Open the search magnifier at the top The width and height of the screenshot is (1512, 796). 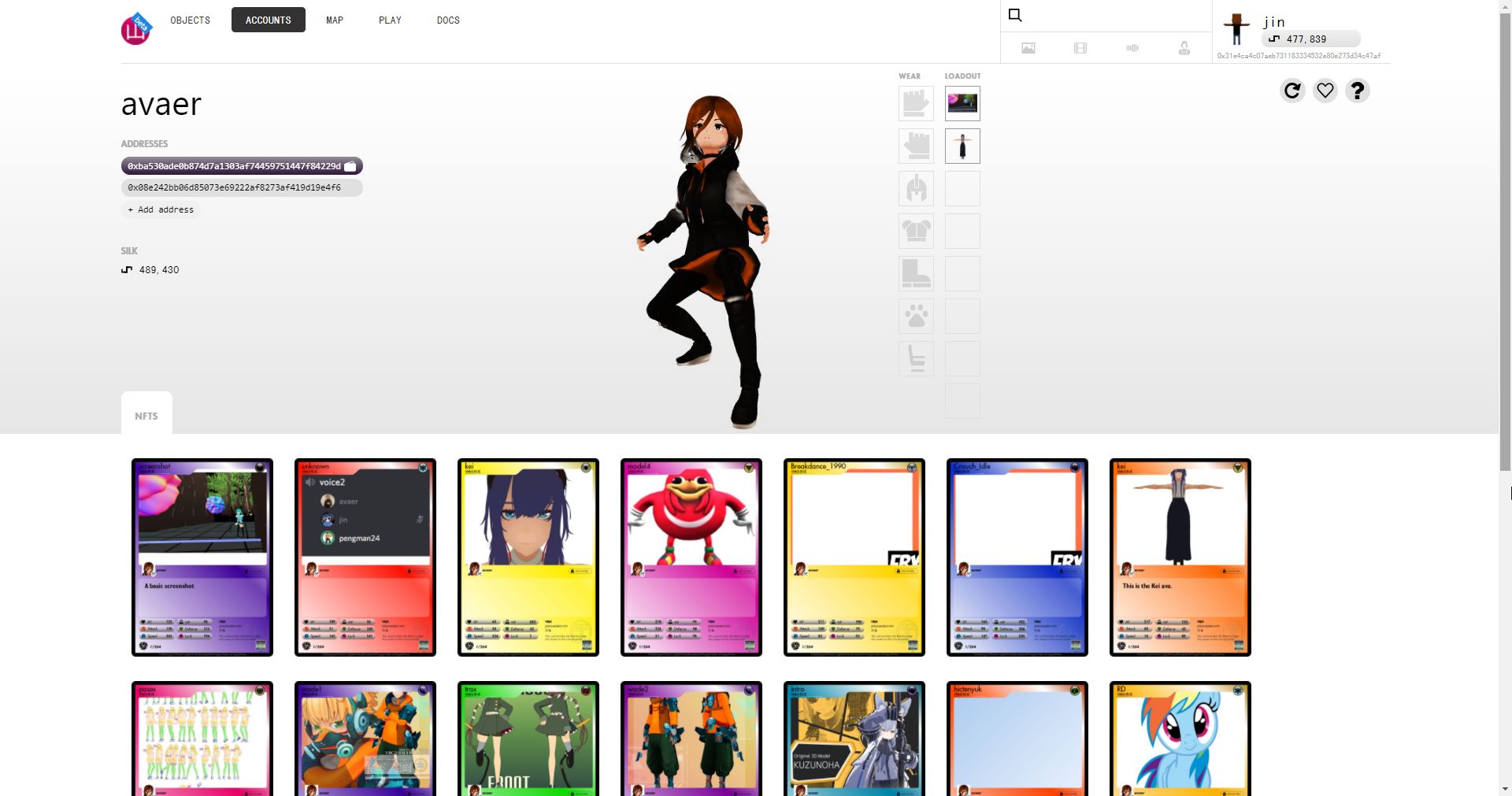pos(1014,15)
